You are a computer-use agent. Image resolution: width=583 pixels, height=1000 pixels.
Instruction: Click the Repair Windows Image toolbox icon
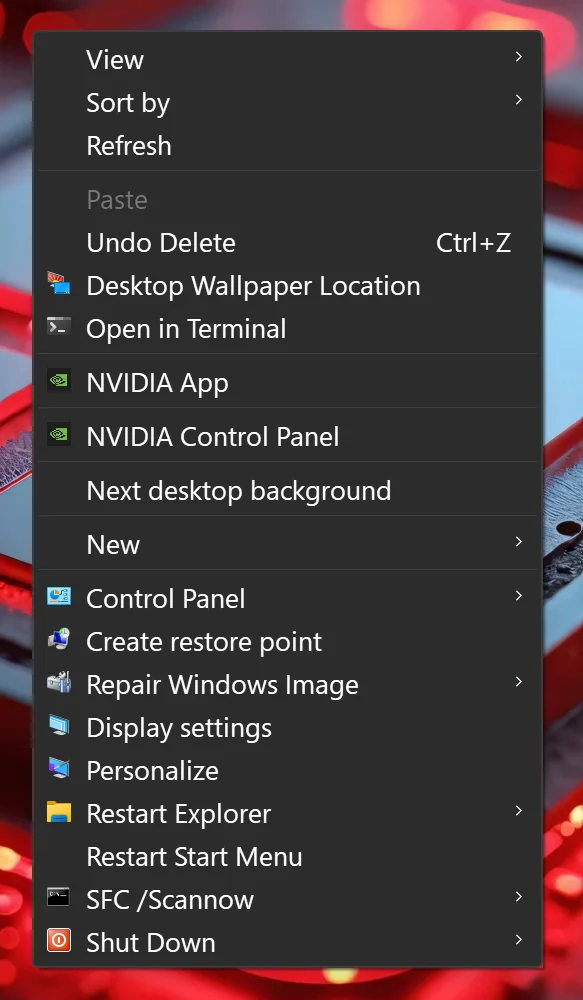tap(59, 683)
